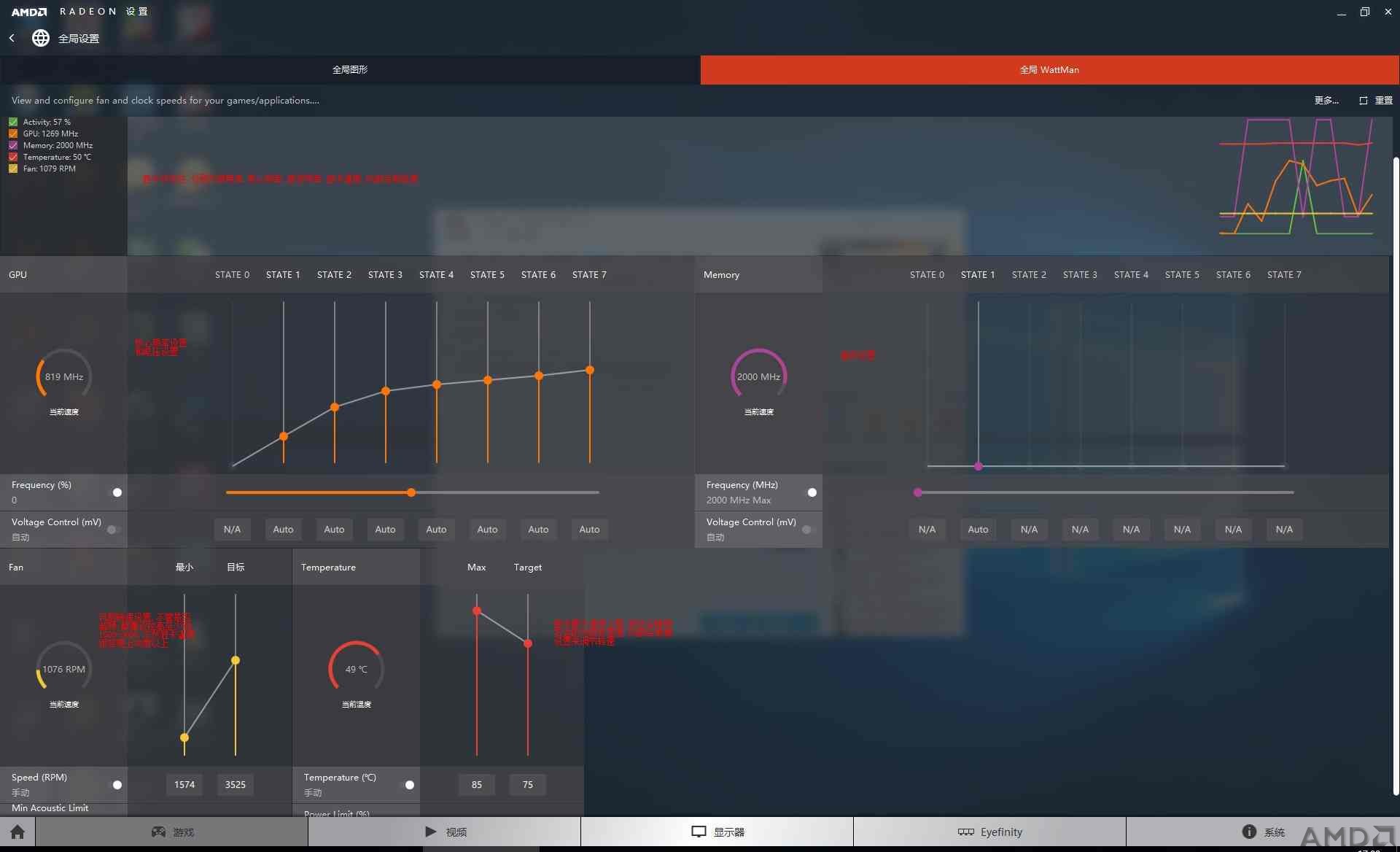Click the AMD logo in title bar
The height and width of the screenshot is (852, 1400).
[x=29, y=12]
